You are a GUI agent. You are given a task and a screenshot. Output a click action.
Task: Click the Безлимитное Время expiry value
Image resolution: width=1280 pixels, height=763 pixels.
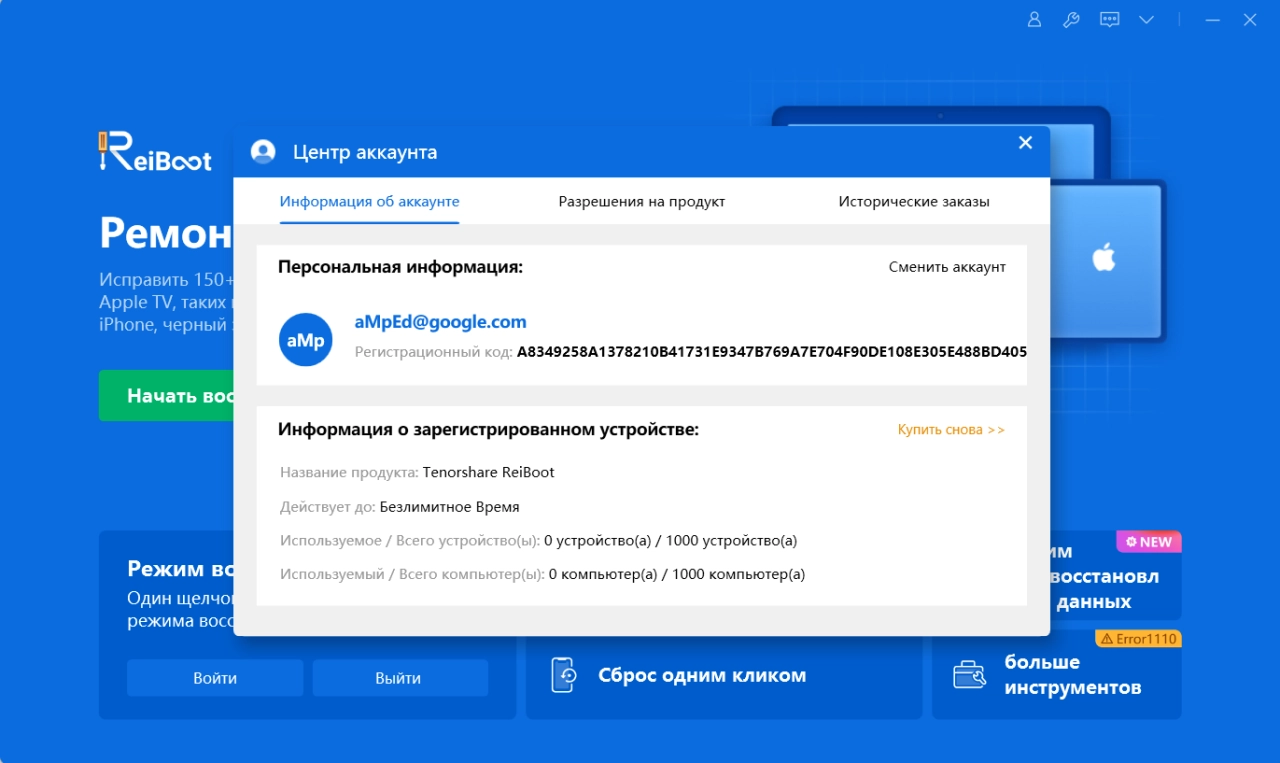(450, 507)
